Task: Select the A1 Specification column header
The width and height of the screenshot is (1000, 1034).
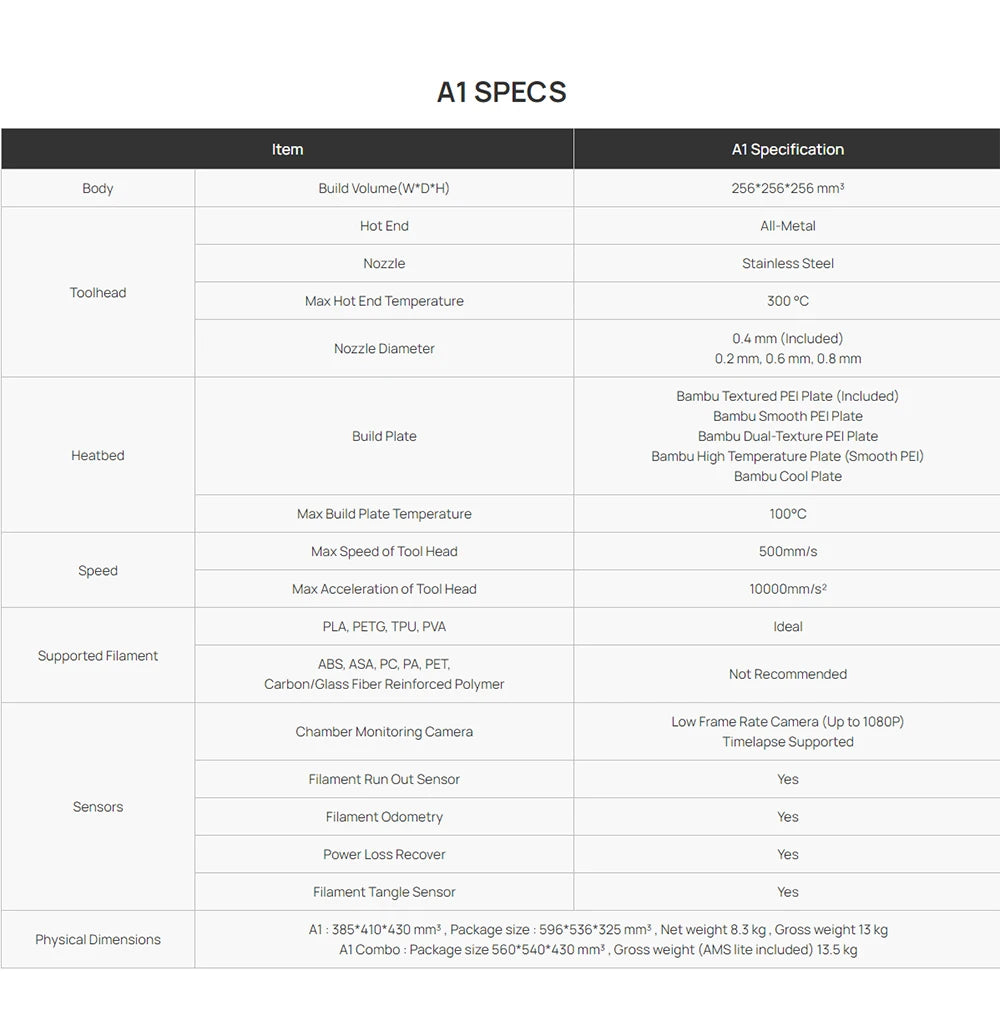Action: pos(787,149)
